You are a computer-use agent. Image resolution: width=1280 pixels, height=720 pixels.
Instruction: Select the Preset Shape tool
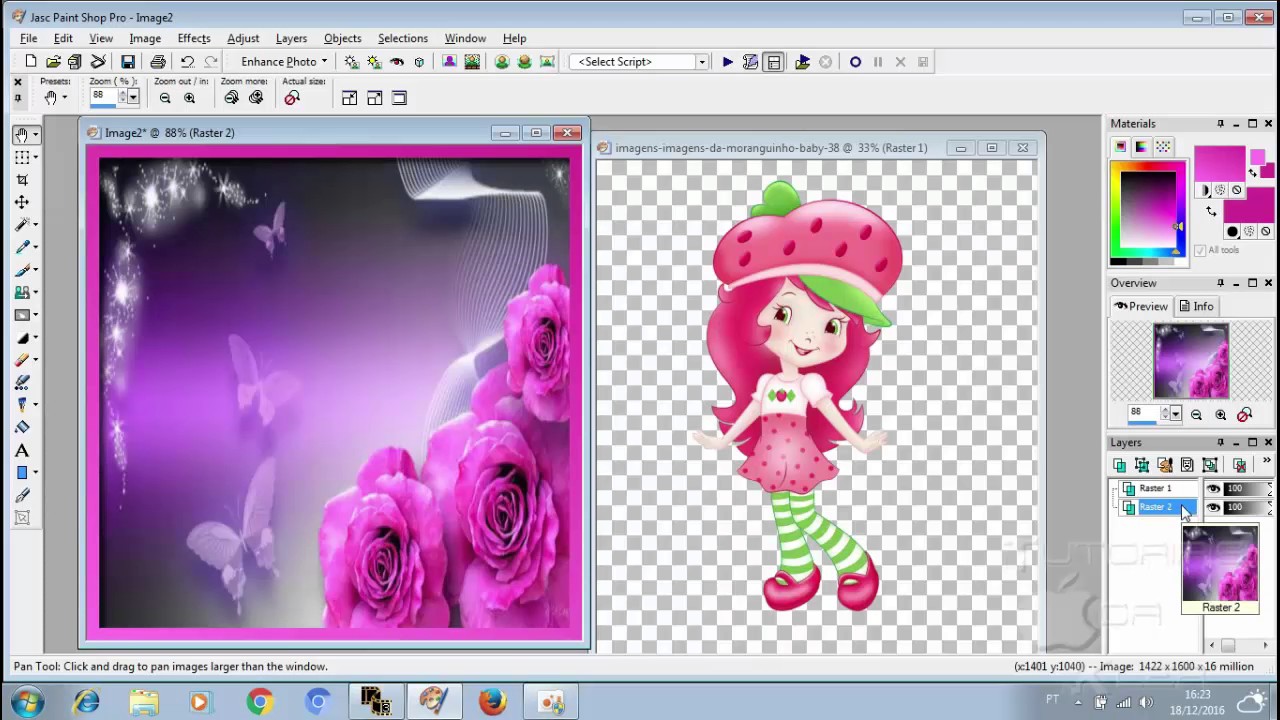(21, 472)
